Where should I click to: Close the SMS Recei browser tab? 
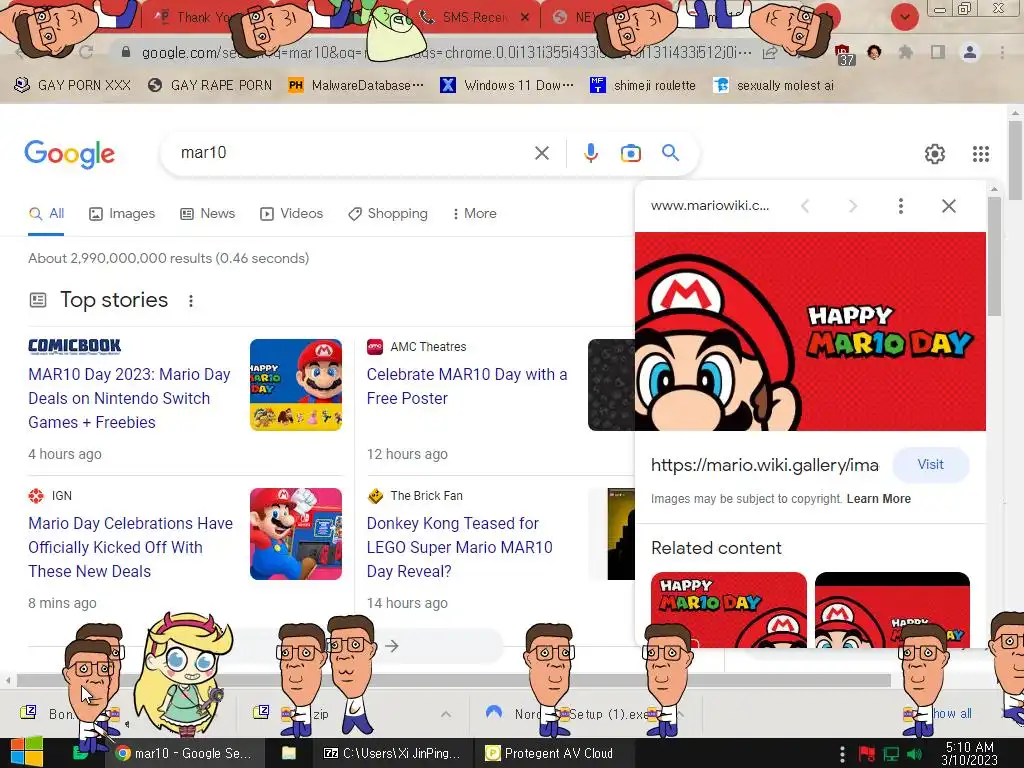(x=524, y=18)
